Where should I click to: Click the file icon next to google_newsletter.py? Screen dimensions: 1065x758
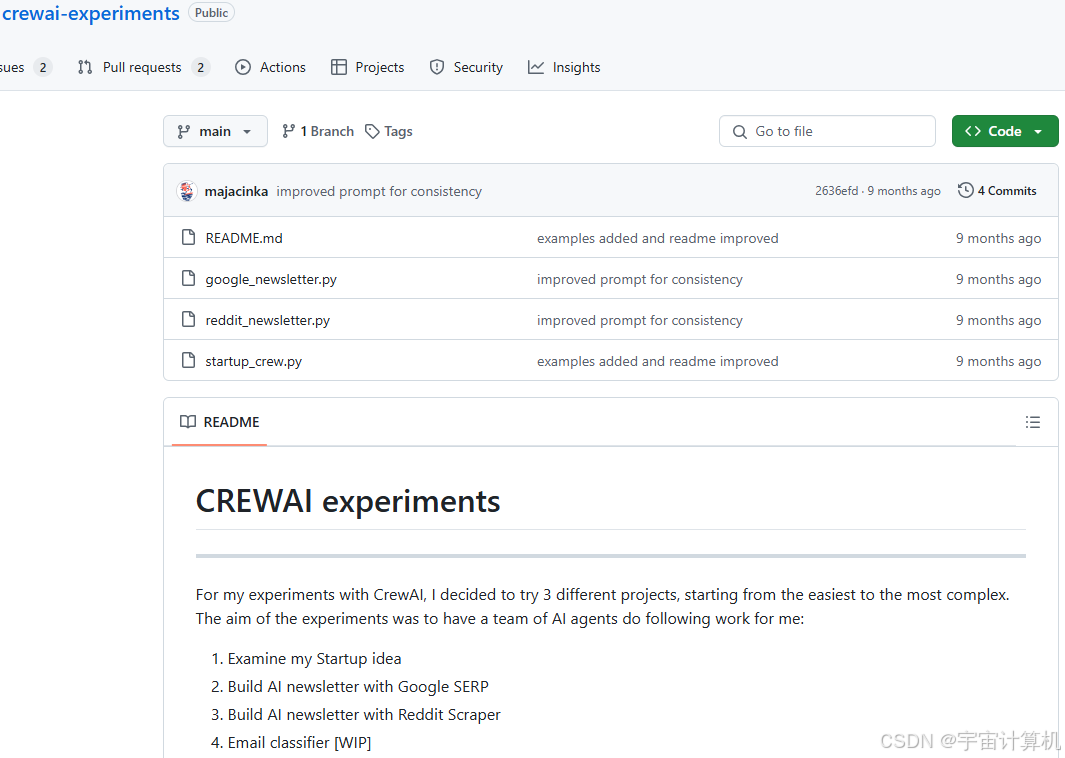tap(188, 278)
